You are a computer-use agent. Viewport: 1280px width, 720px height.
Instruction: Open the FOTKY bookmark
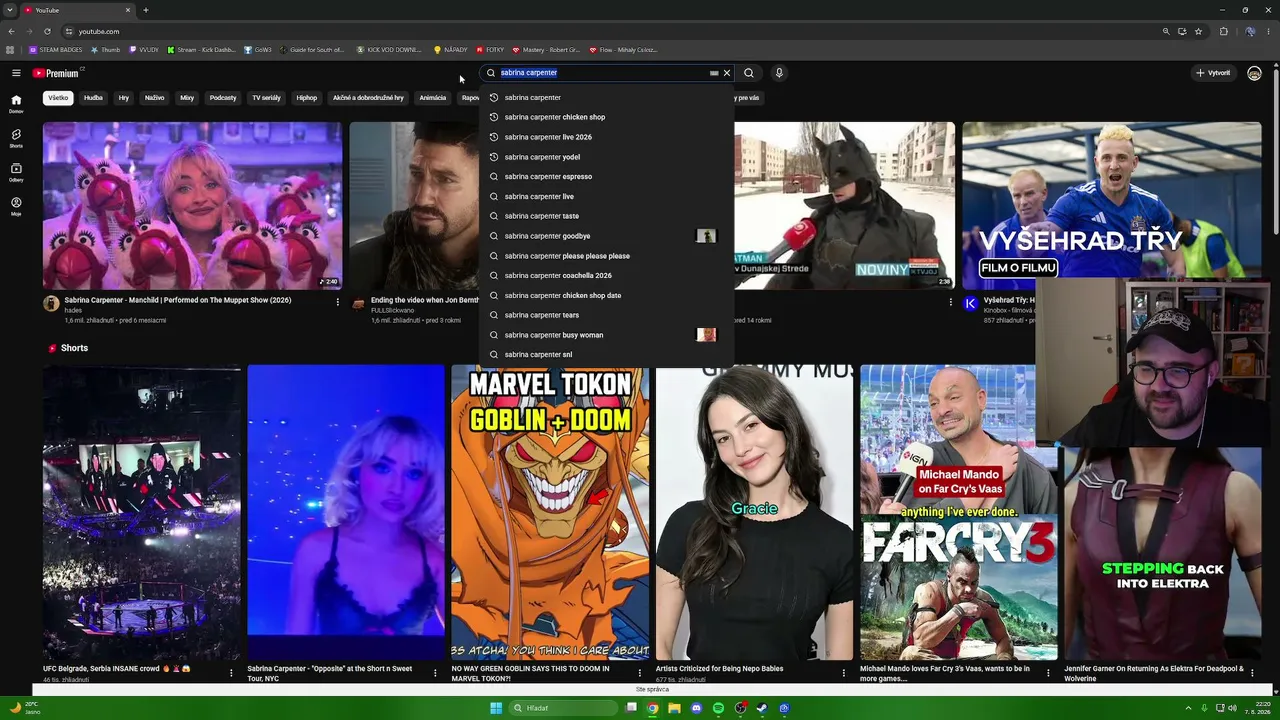(490, 50)
